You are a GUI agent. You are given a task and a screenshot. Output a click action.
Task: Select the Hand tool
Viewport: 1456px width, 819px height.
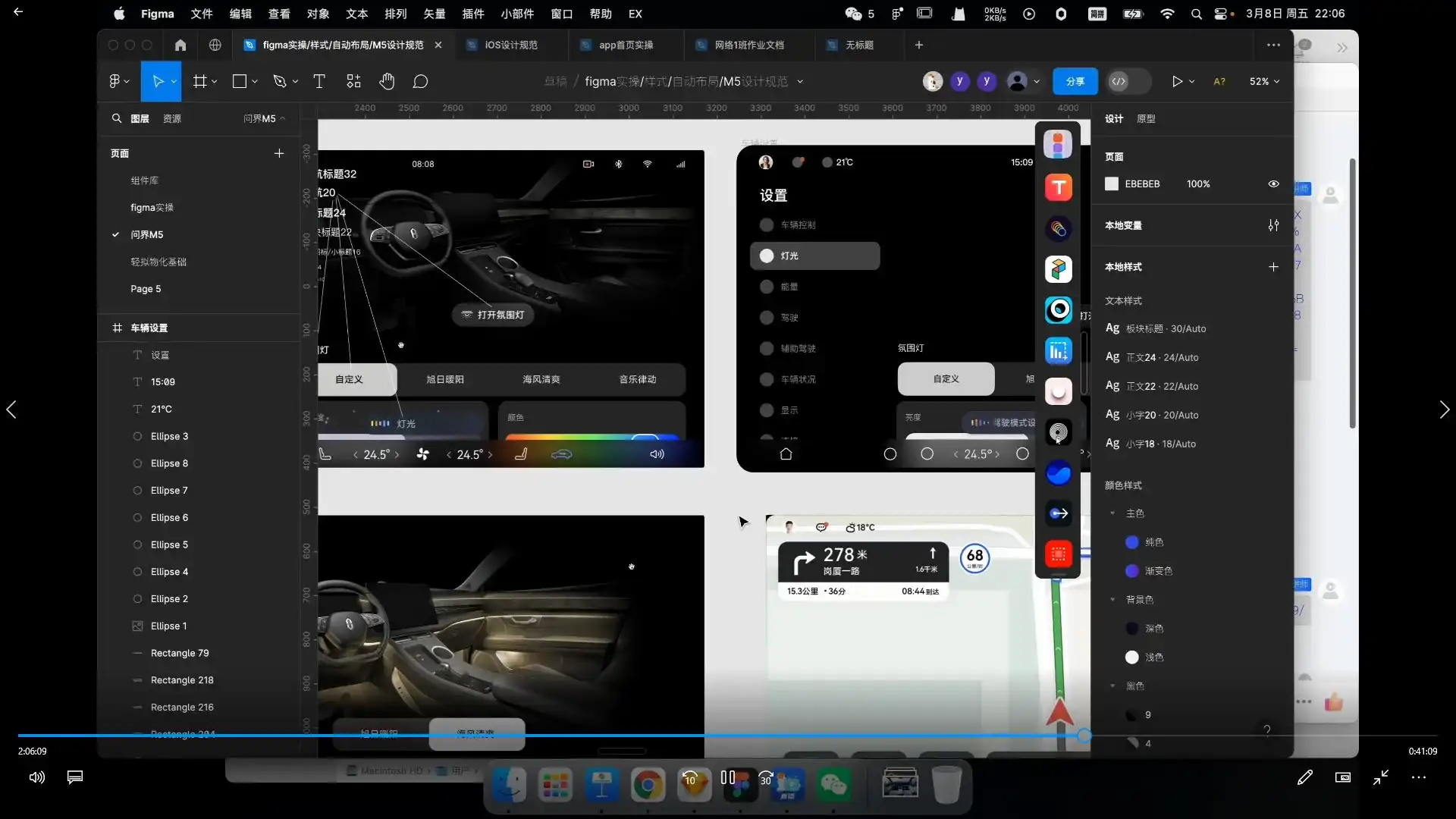point(387,81)
